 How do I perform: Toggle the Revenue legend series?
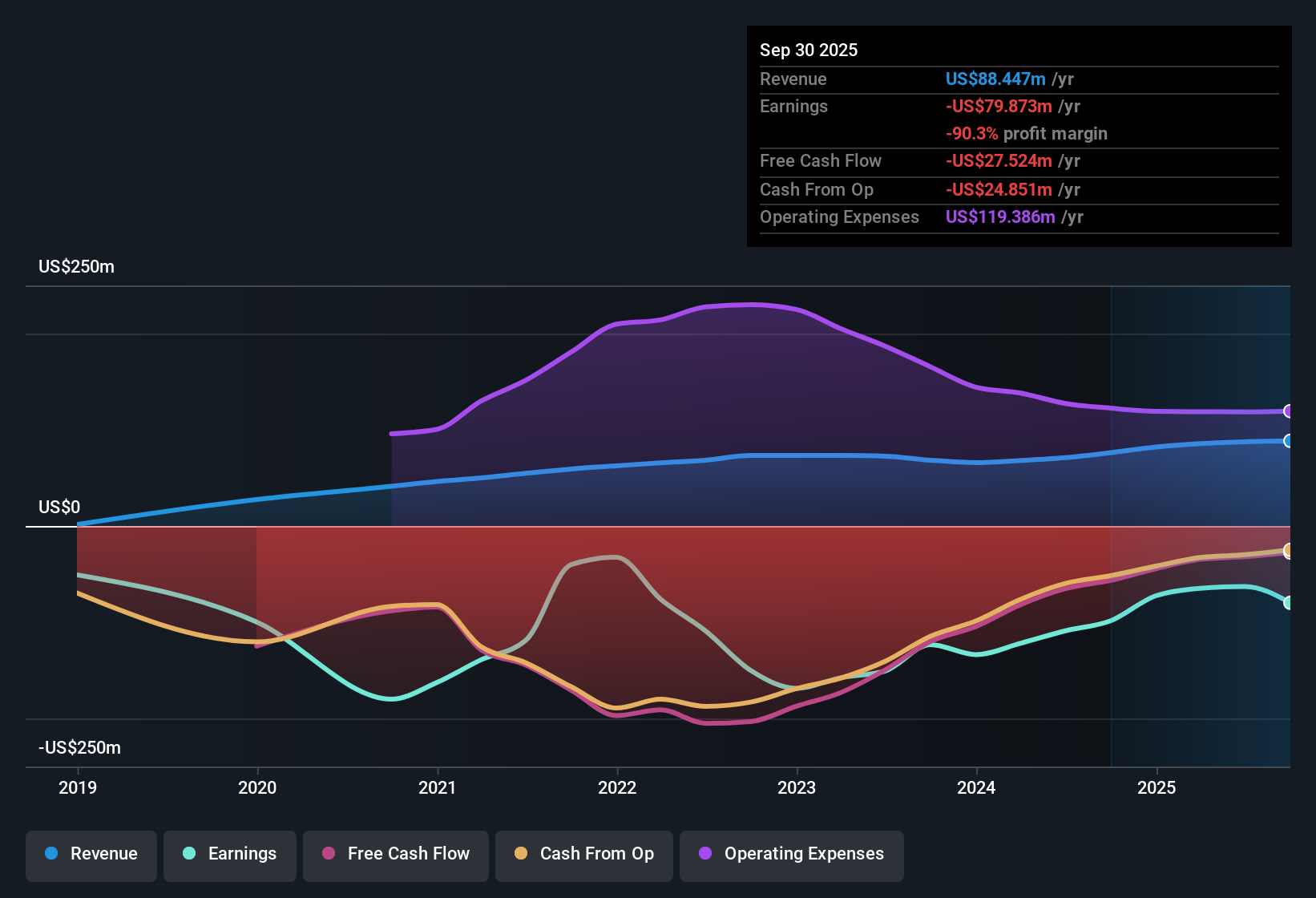tap(91, 854)
